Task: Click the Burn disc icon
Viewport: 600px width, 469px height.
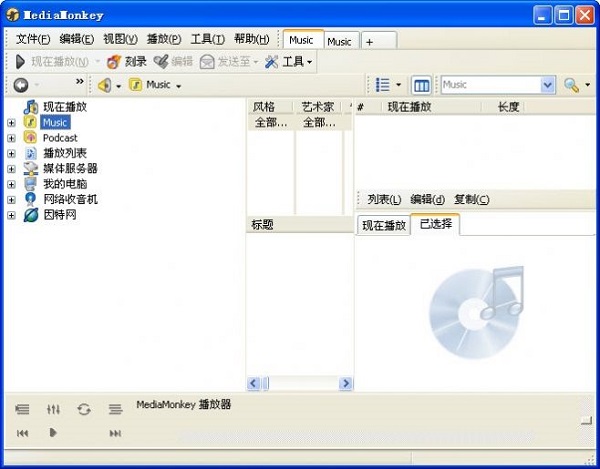Action: click(114, 62)
